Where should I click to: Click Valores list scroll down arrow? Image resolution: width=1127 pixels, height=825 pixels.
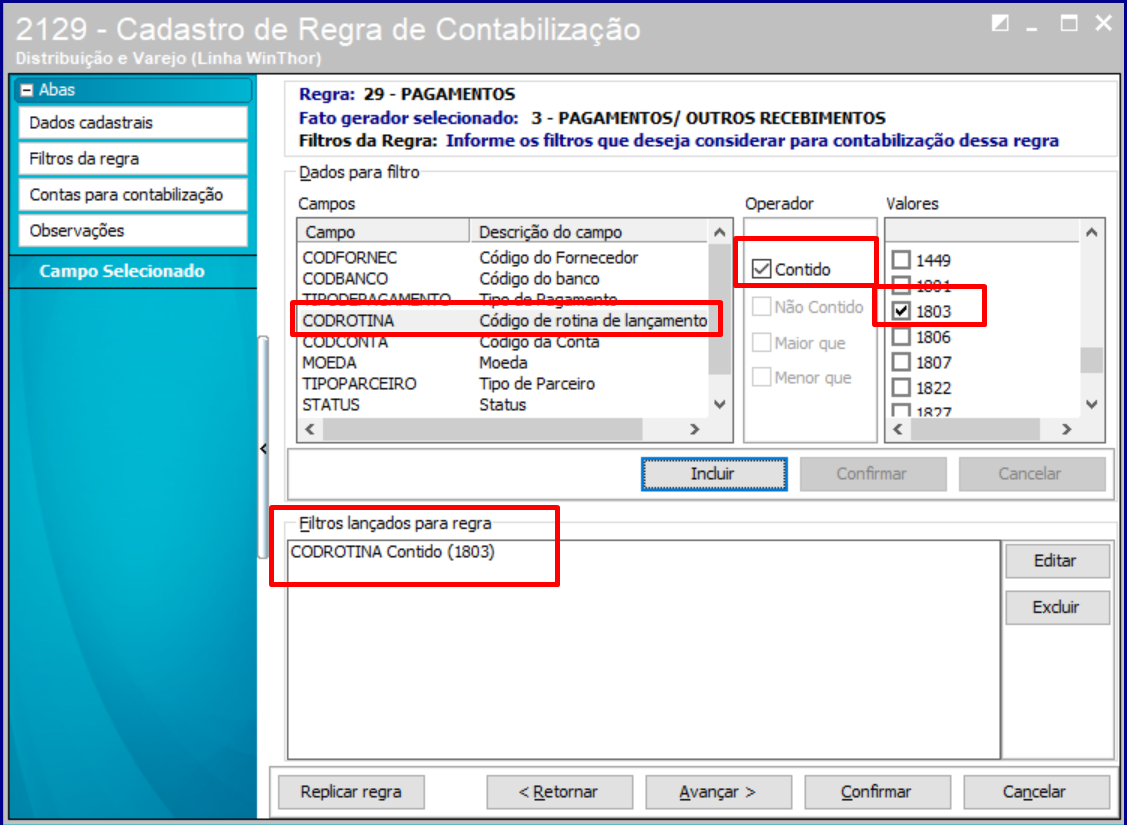[x=1092, y=405]
